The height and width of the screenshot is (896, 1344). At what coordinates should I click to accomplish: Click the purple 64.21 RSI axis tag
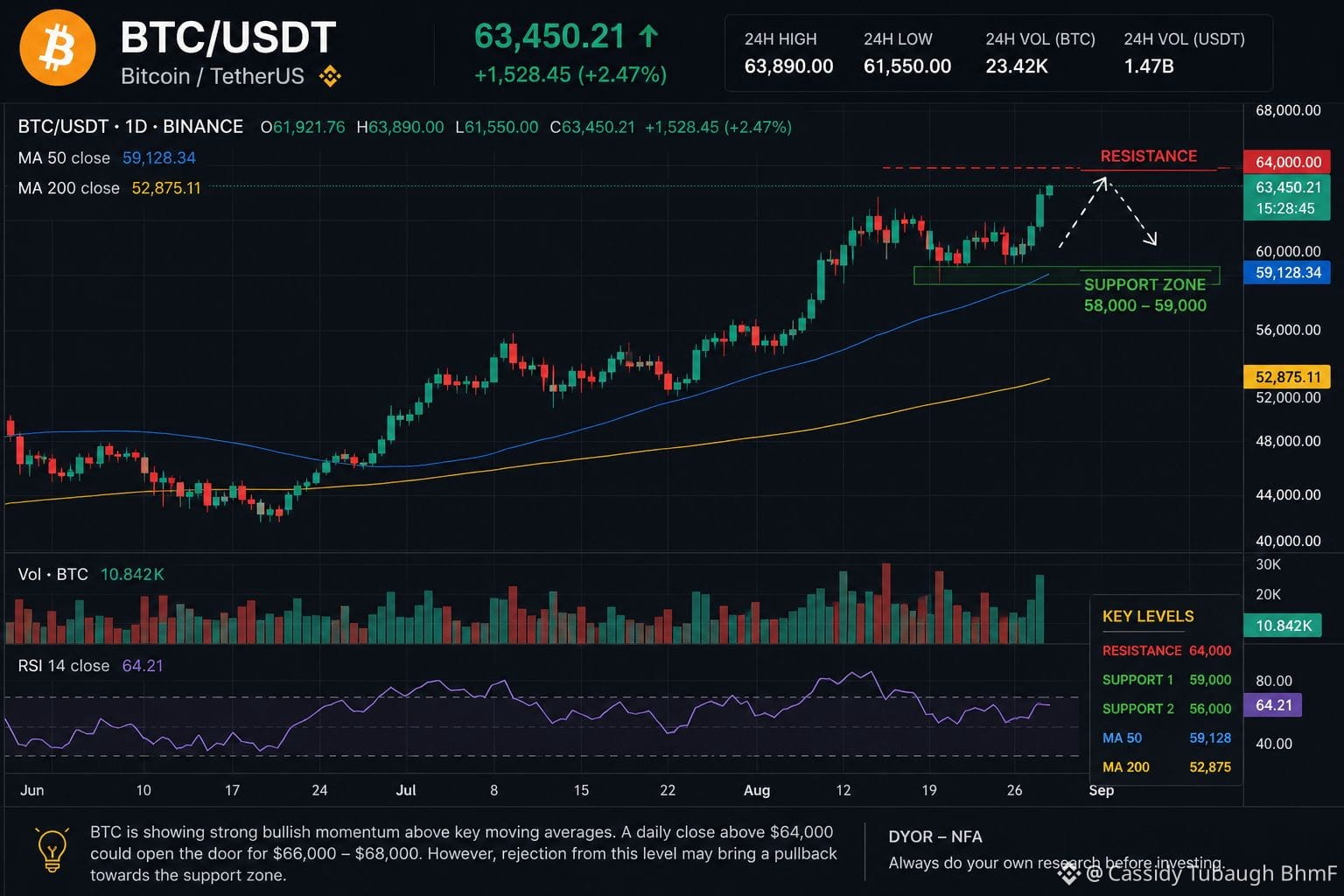[1273, 705]
